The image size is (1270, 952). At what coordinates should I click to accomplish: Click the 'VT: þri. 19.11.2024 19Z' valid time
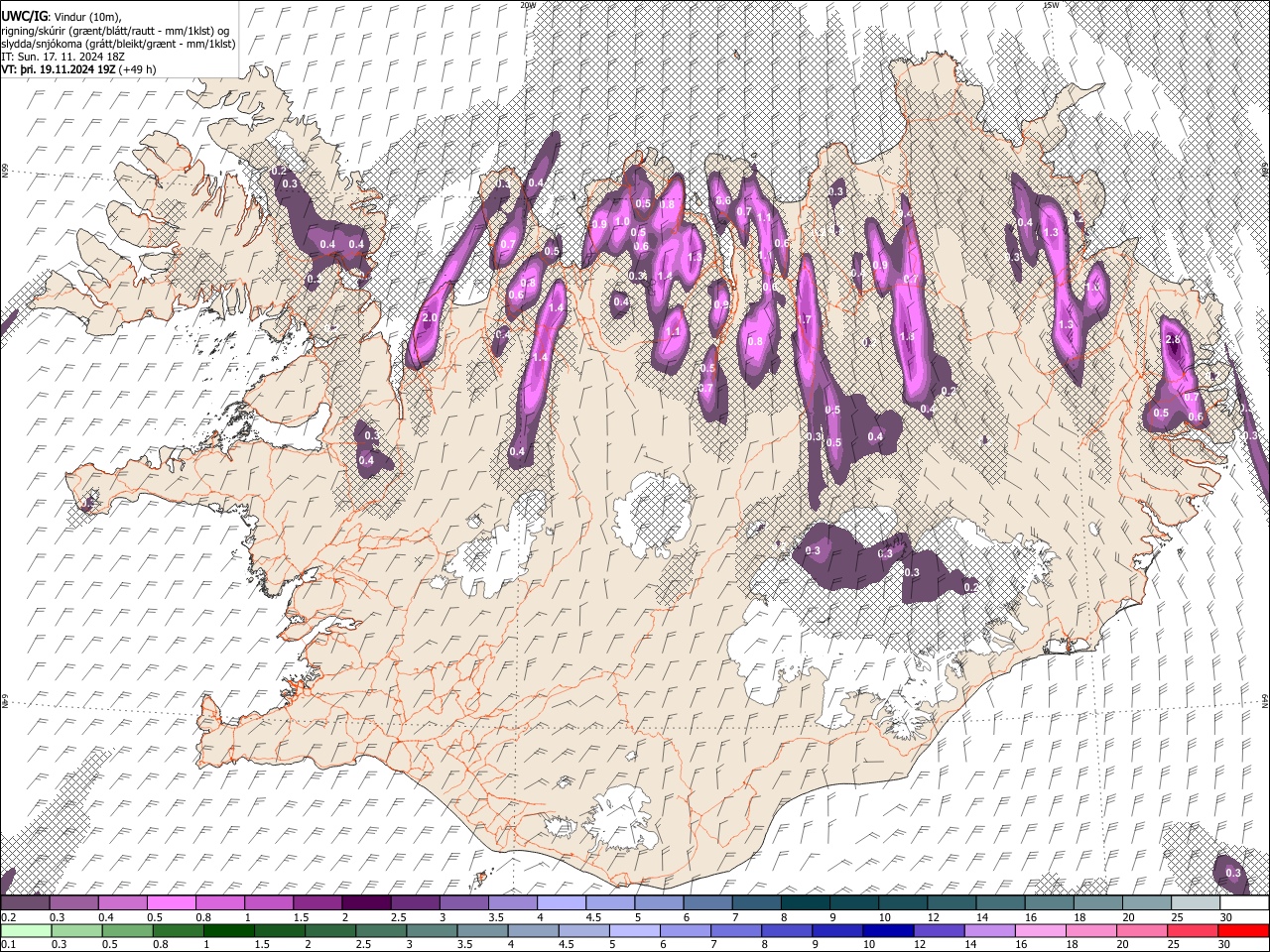[x=59, y=69]
